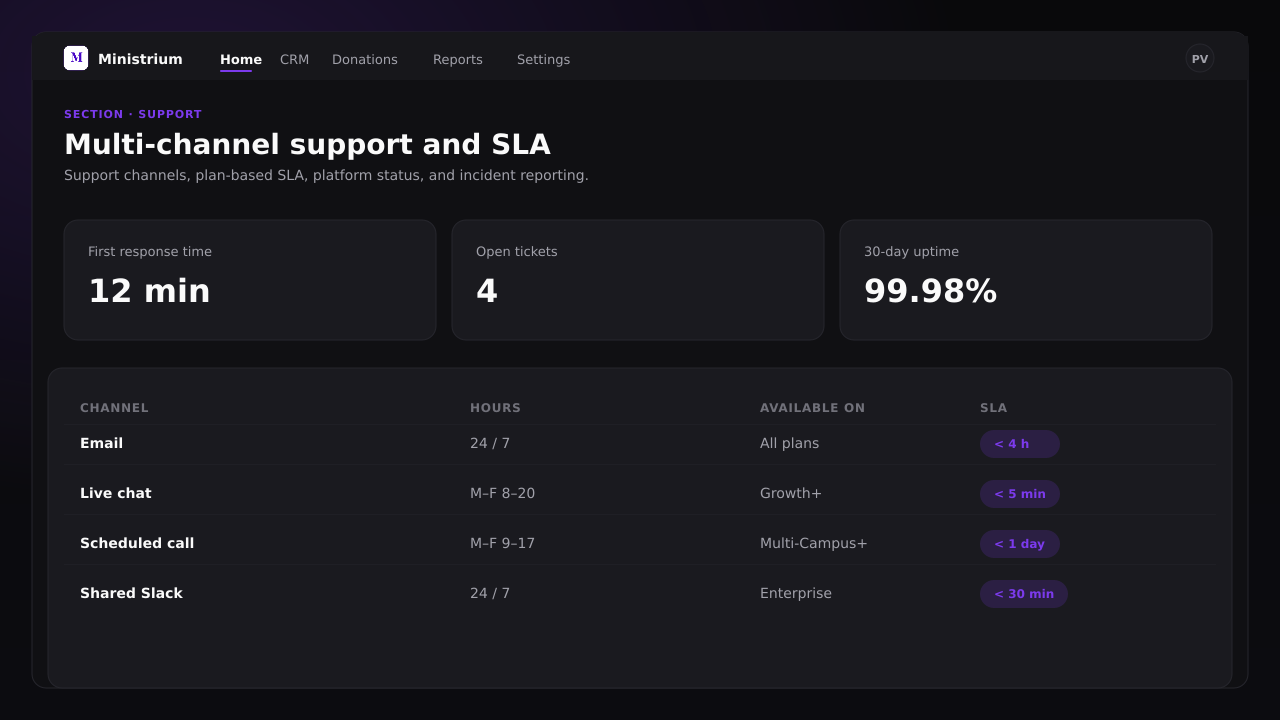Click the open tickets count '4'
1280x720 pixels.
pos(487,291)
